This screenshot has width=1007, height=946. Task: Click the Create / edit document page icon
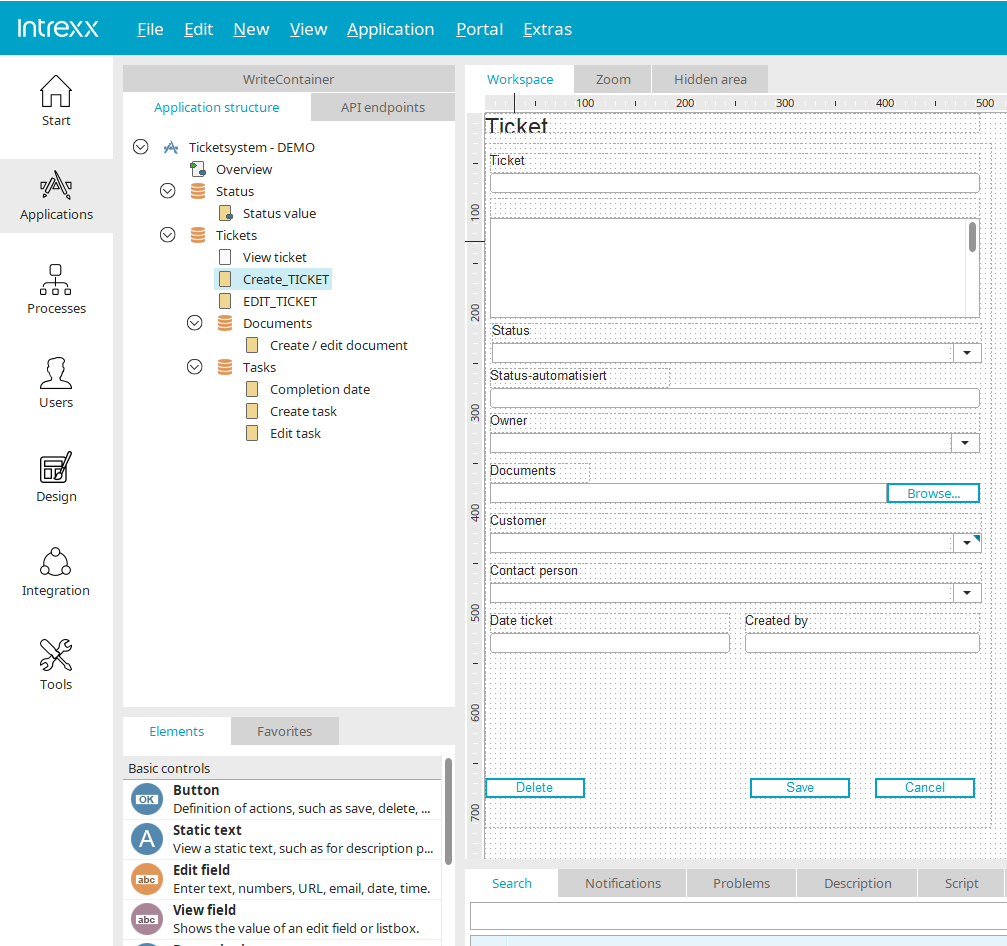pos(252,346)
